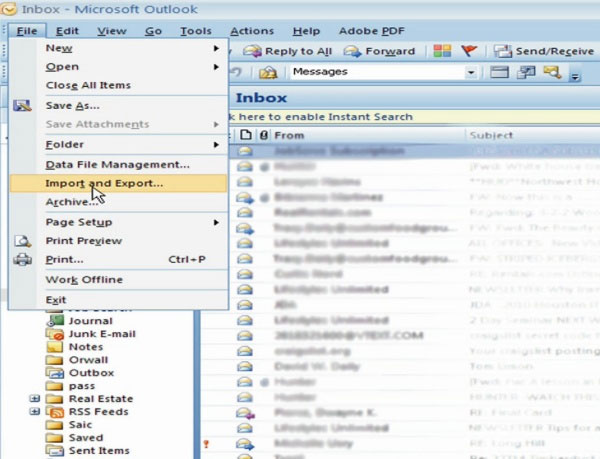Select the pass folder
Viewport: 600px width, 459px height.
(x=82, y=386)
